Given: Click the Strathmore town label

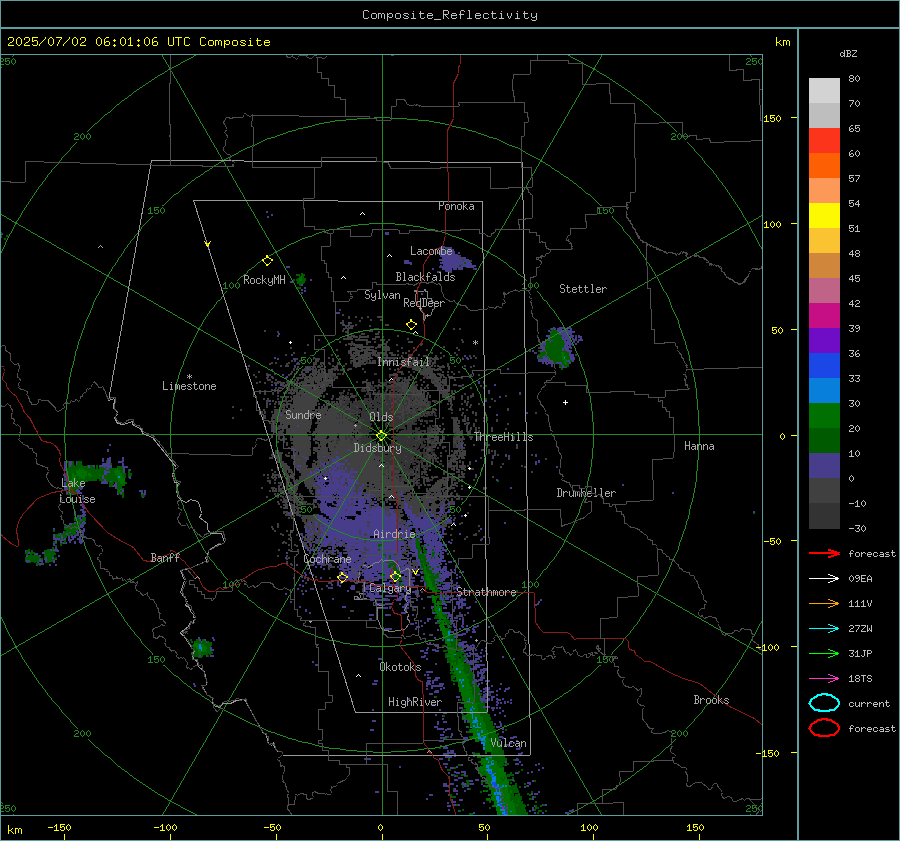Looking at the screenshot, I should tap(486, 592).
